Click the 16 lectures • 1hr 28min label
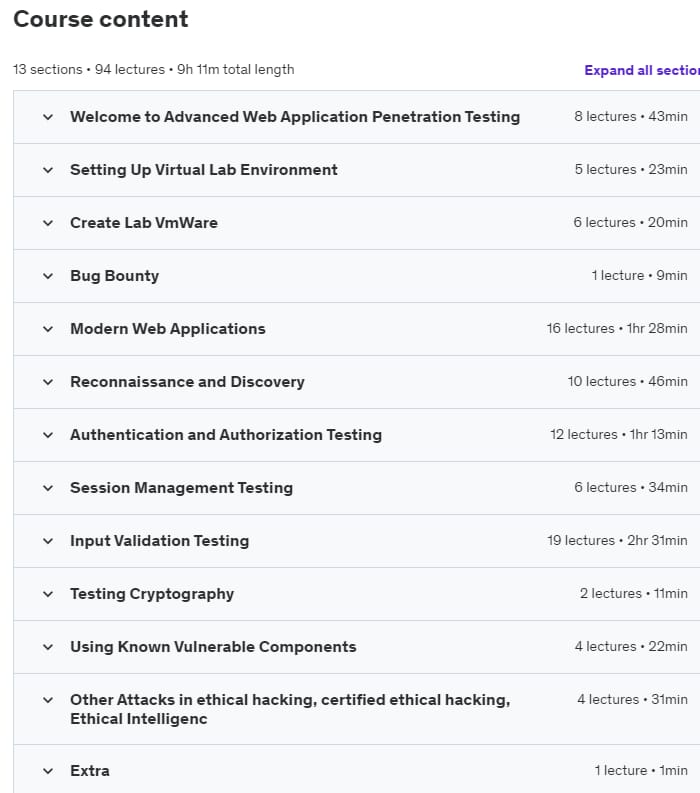 pyautogui.click(x=617, y=329)
